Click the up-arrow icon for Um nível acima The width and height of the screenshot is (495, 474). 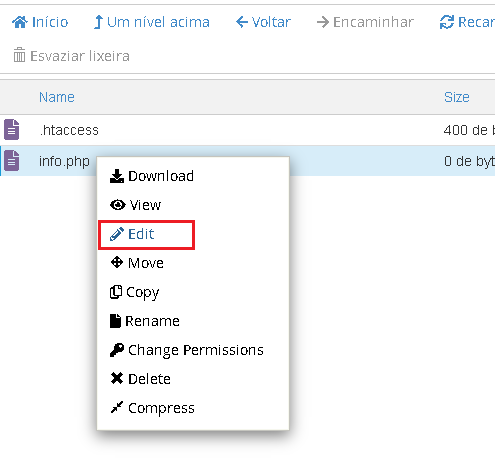click(x=98, y=22)
